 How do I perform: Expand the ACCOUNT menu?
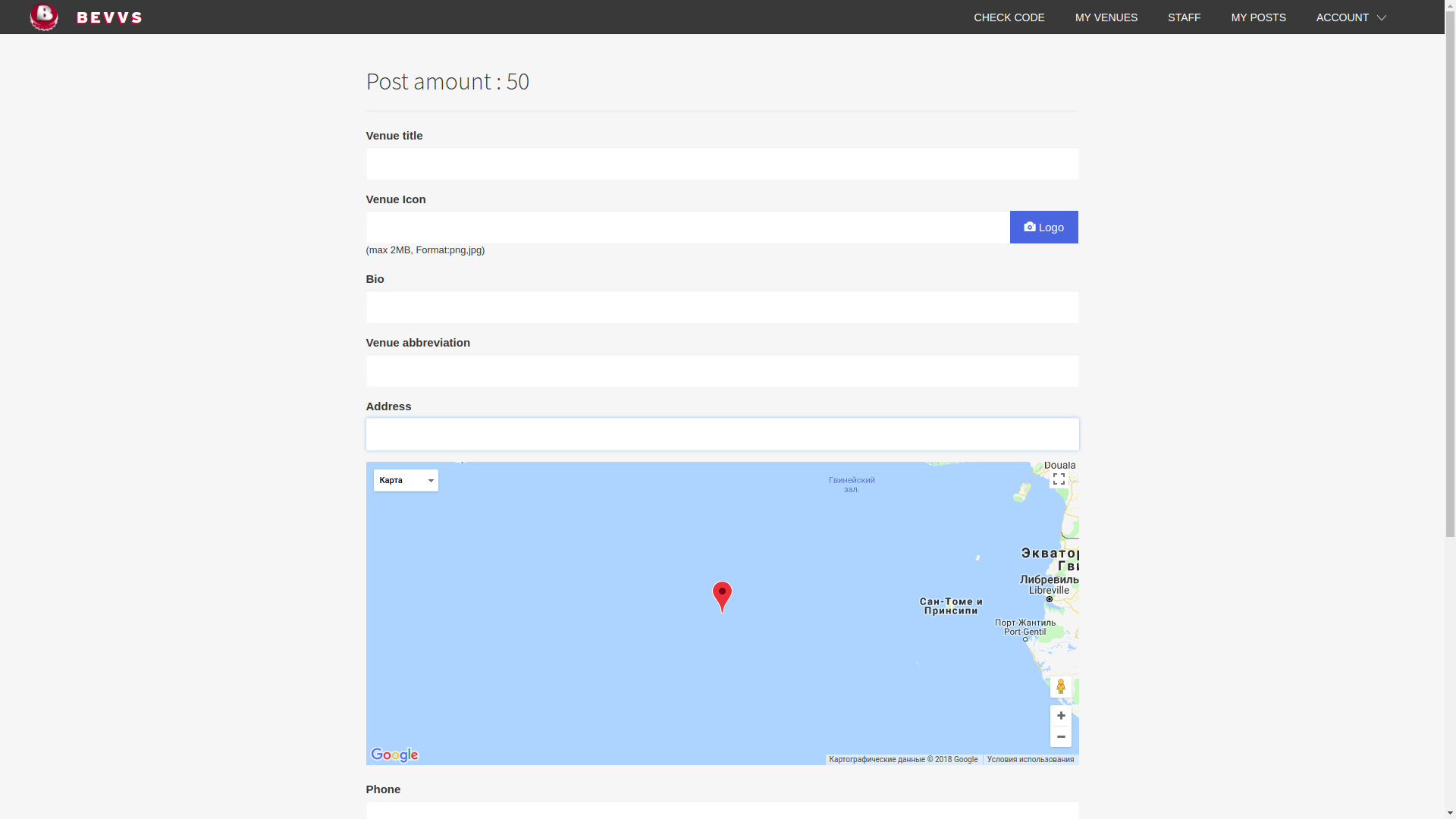tap(1351, 17)
